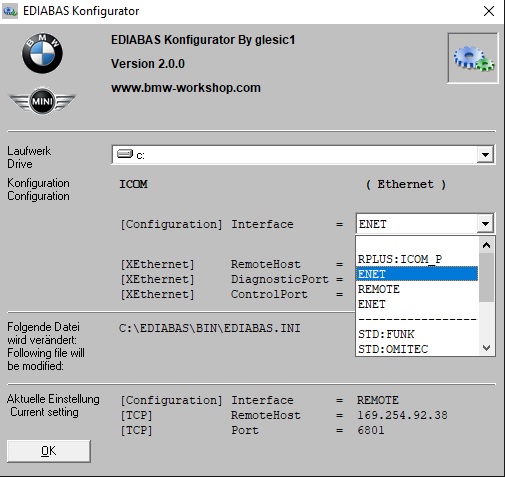The height and width of the screenshot is (477, 505).
Task: Click the current Interface value REMOTE
Action: [x=378, y=400]
